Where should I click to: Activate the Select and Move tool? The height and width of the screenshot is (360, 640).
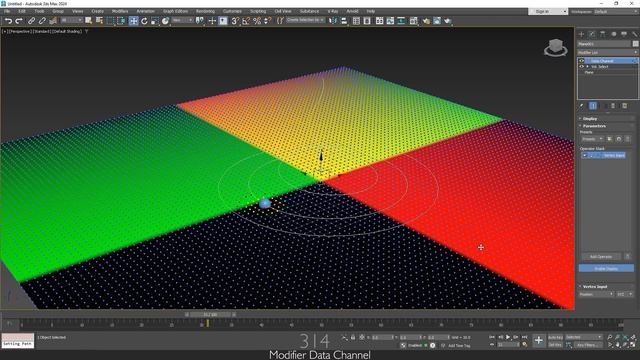click(133, 21)
